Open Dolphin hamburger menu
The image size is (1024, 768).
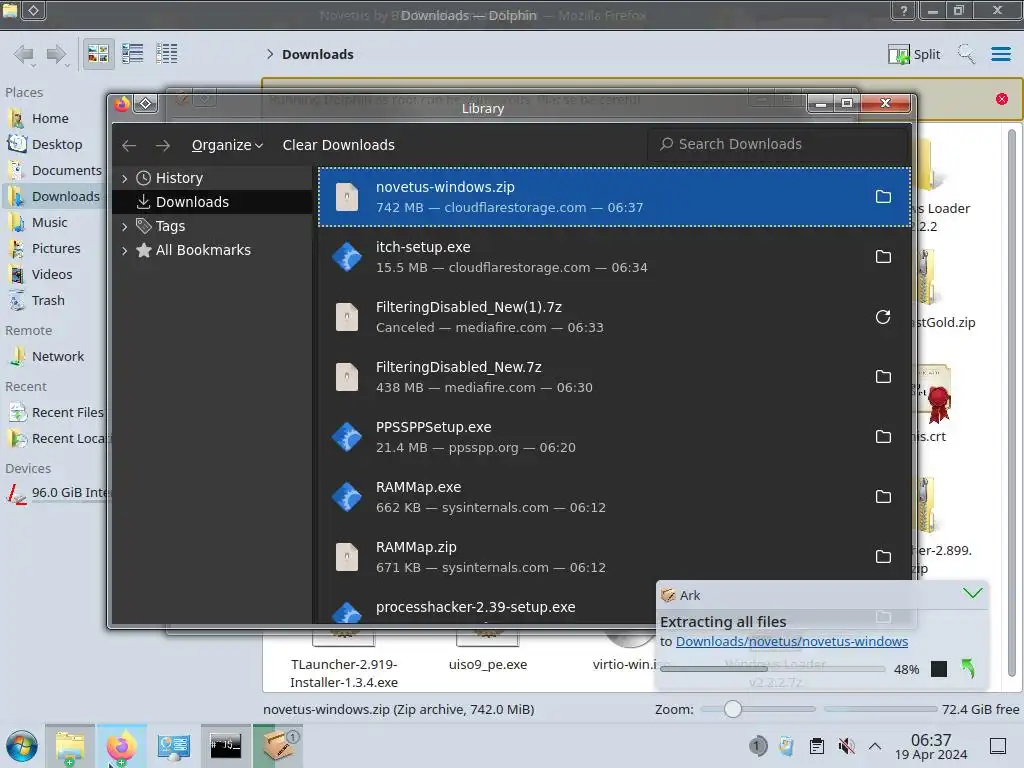tap(1000, 54)
